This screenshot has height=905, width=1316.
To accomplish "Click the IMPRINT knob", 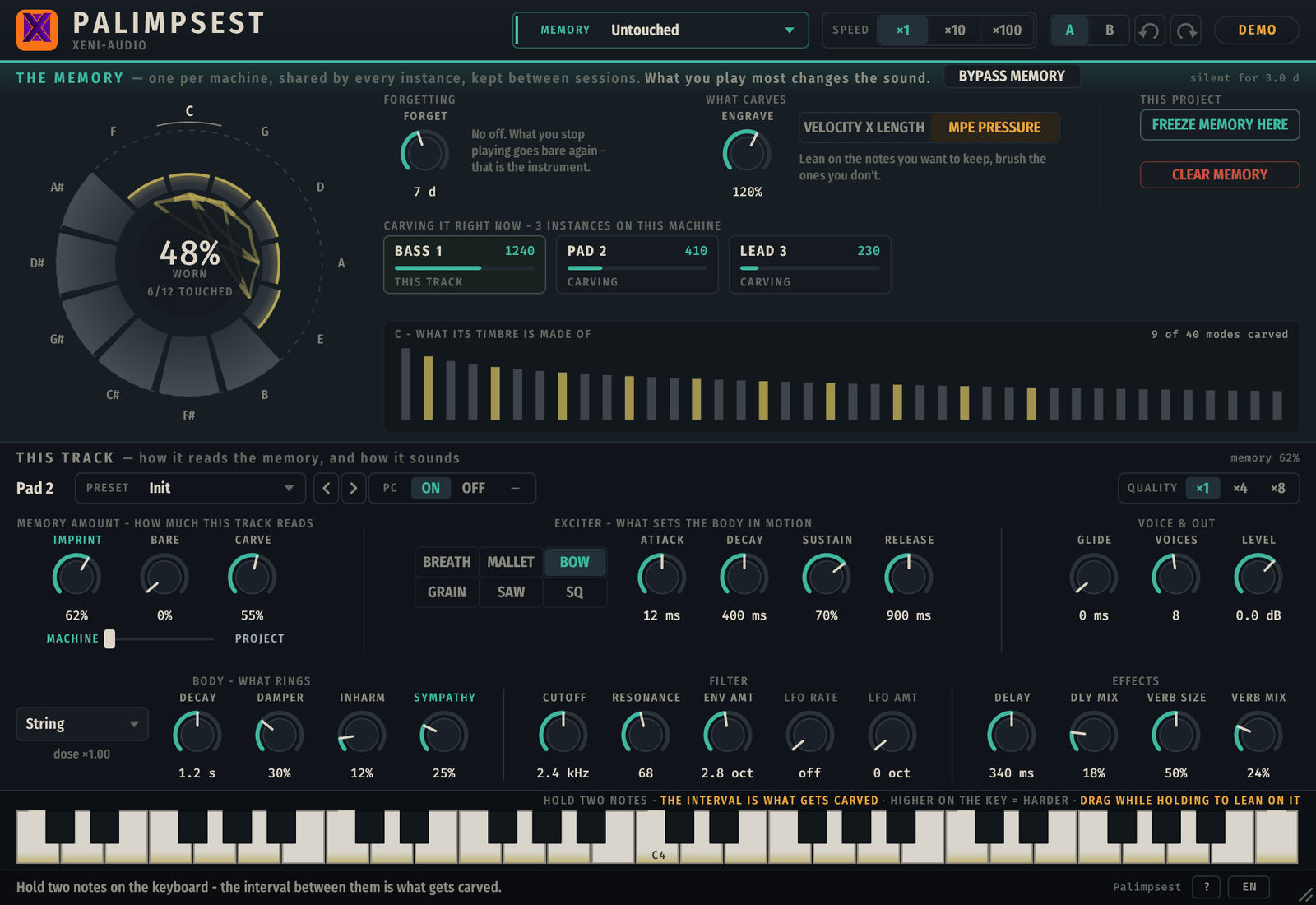I will [76, 575].
